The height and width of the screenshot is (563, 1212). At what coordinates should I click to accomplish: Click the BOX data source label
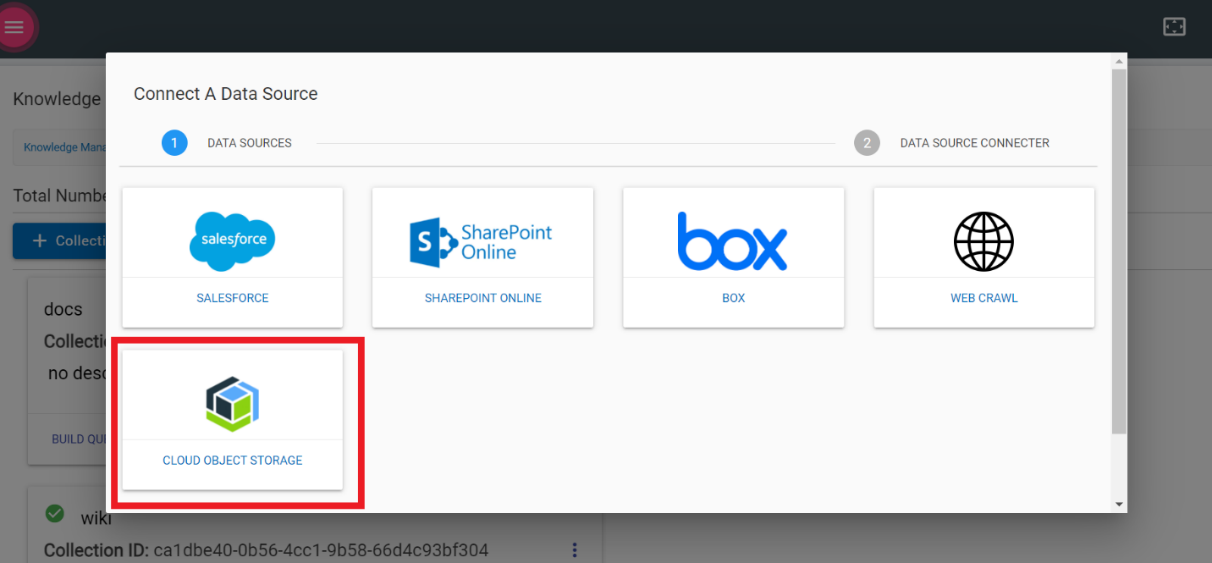tap(733, 298)
